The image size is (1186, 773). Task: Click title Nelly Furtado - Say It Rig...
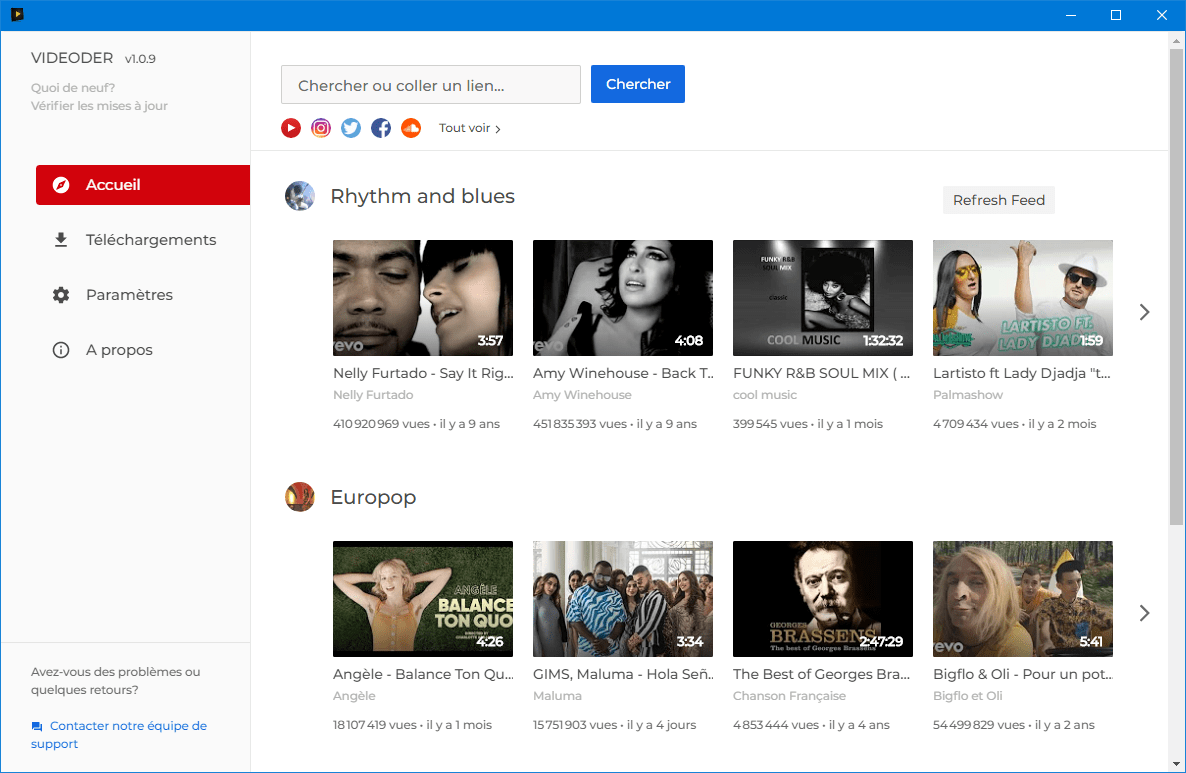click(423, 373)
